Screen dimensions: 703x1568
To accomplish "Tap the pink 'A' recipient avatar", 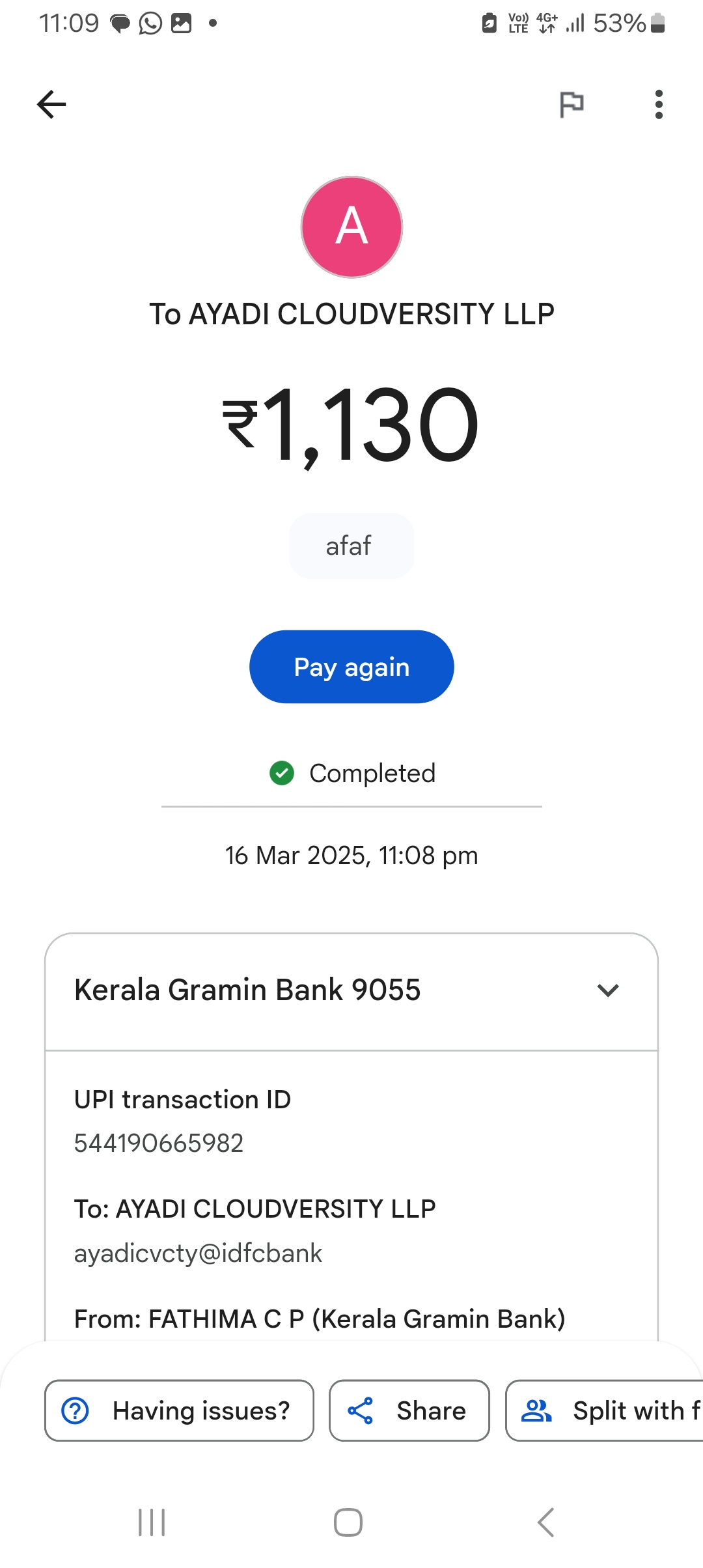I will [x=351, y=227].
